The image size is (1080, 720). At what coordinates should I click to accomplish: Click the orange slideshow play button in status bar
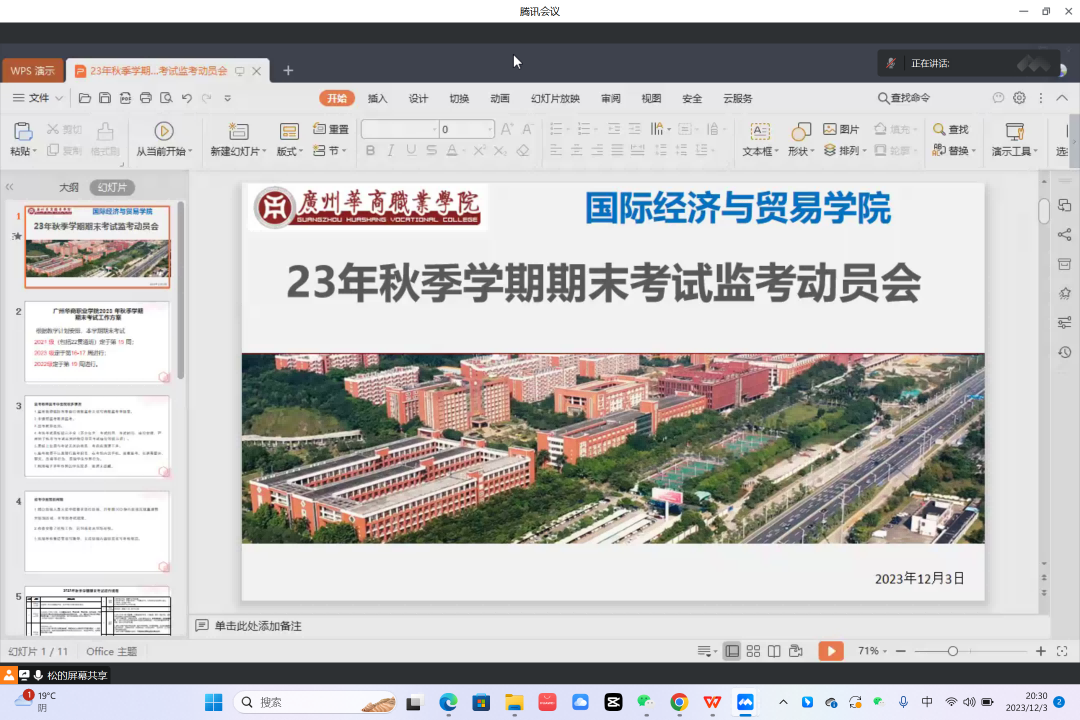click(830, 651)
